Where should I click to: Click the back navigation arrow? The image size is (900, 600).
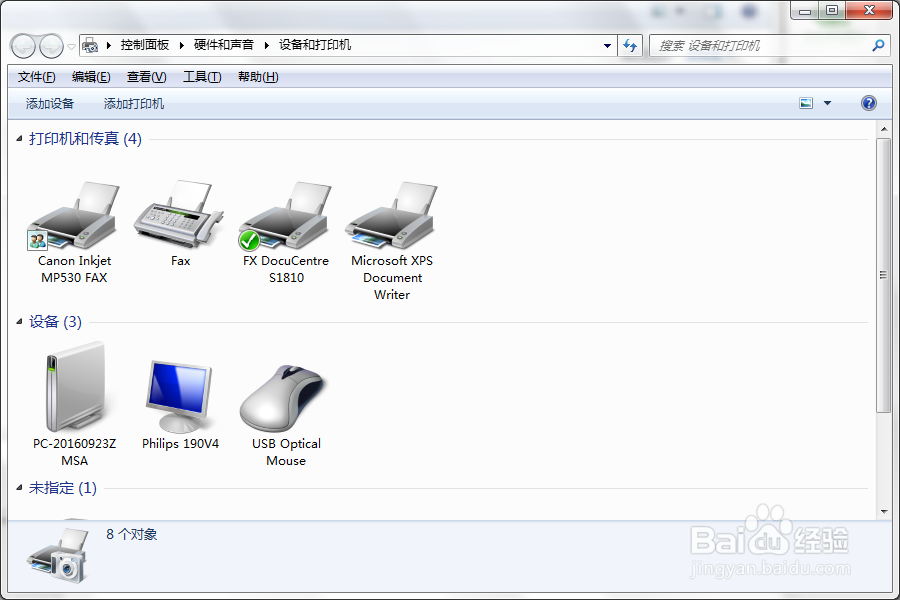tap(24, 46)
